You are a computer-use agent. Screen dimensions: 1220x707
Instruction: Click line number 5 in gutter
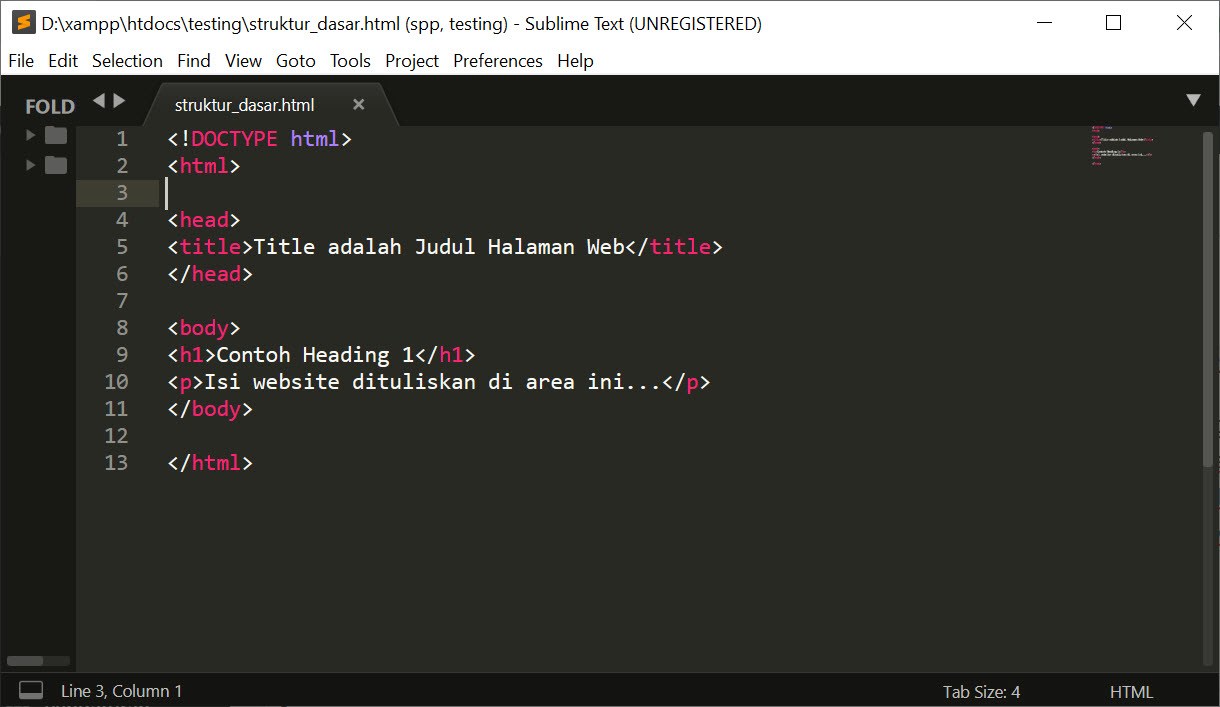click(x=122, y=247)
